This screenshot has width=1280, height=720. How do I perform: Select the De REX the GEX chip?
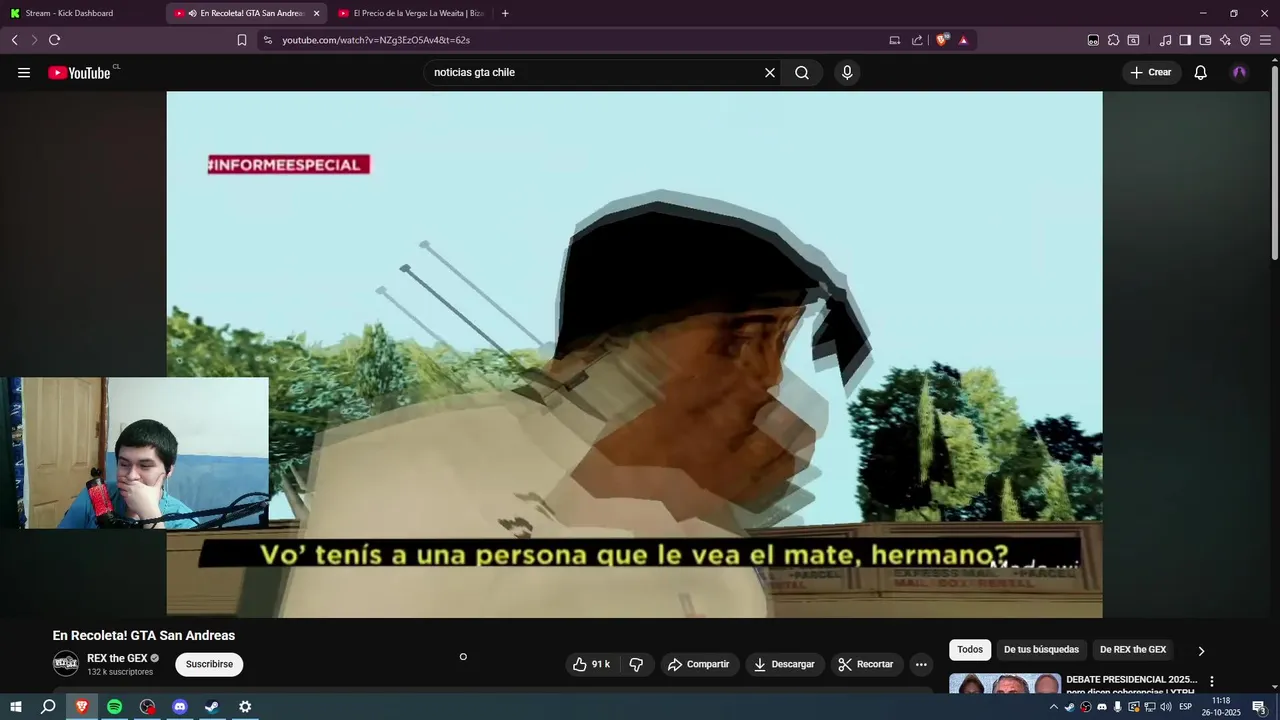point(1133,650)
